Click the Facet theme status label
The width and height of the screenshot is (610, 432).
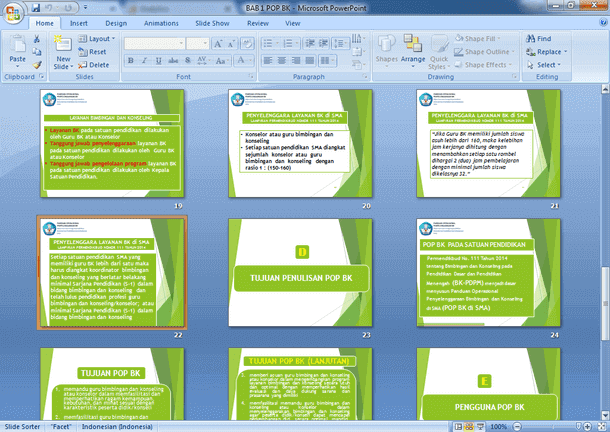coord(61,427)
